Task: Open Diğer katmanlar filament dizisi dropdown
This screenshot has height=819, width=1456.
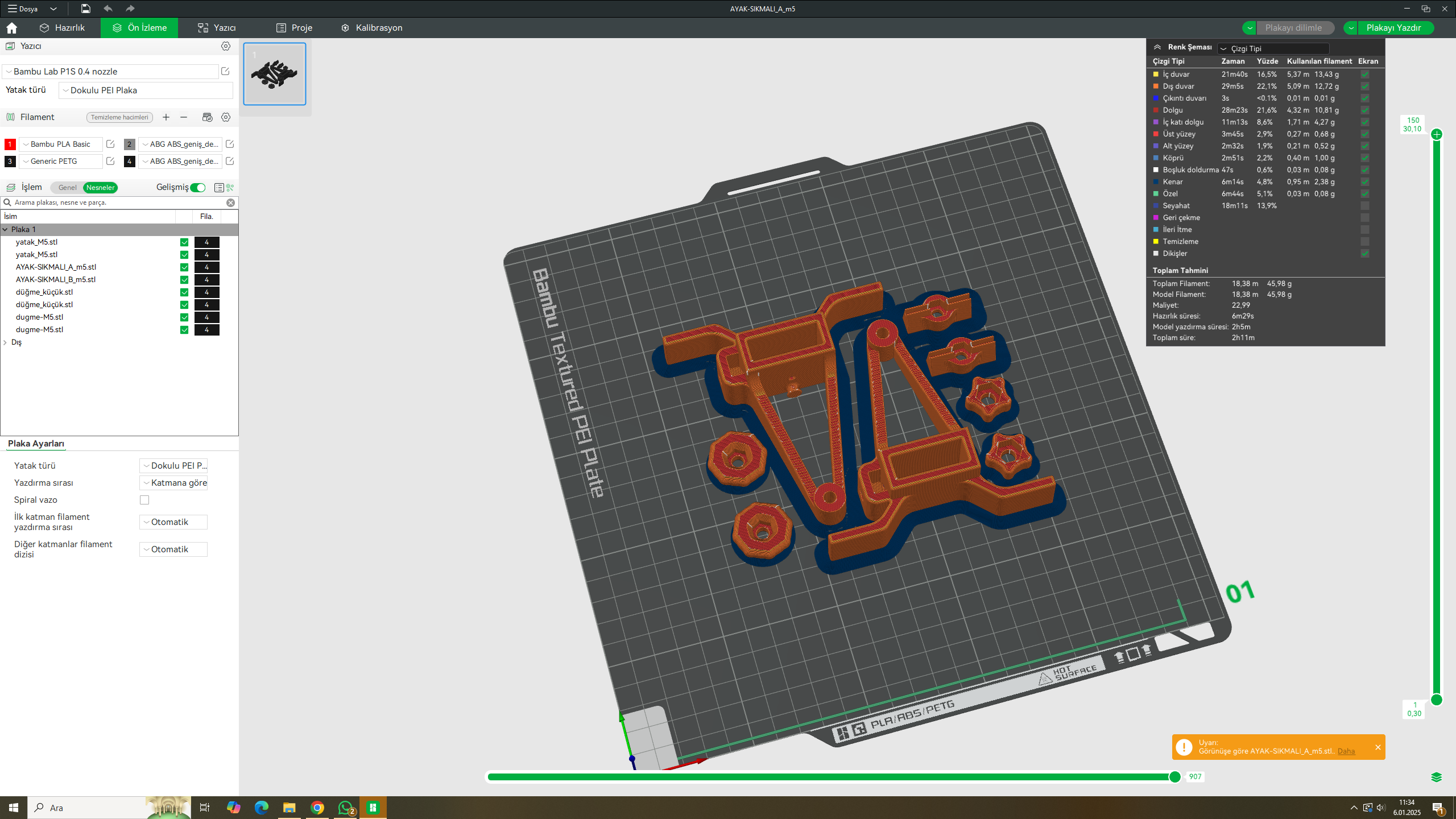Action: (173, 549)
